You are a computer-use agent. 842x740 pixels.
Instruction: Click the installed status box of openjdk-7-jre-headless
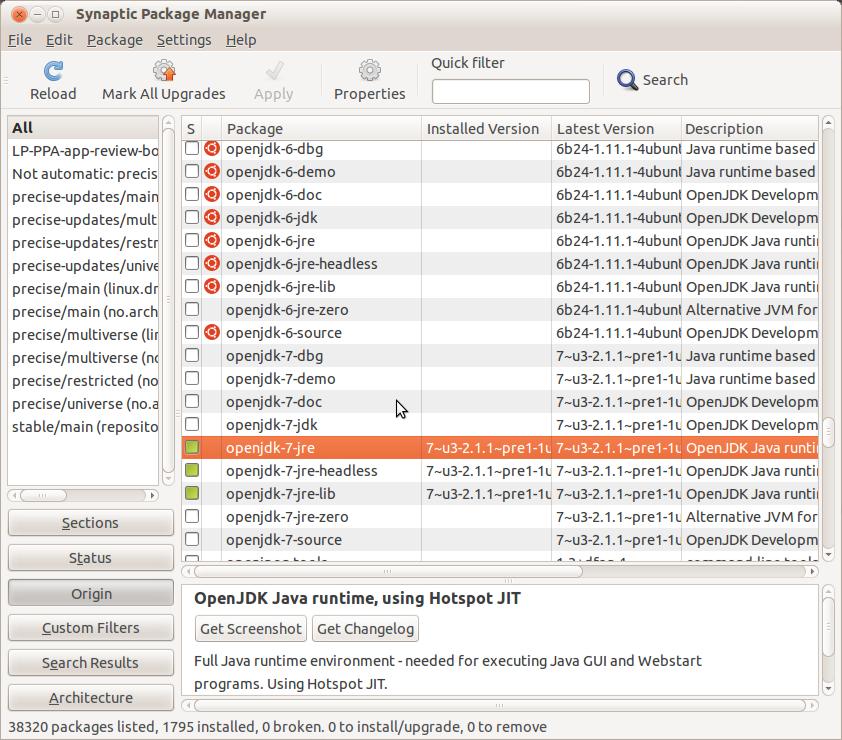tap(192, 470)
